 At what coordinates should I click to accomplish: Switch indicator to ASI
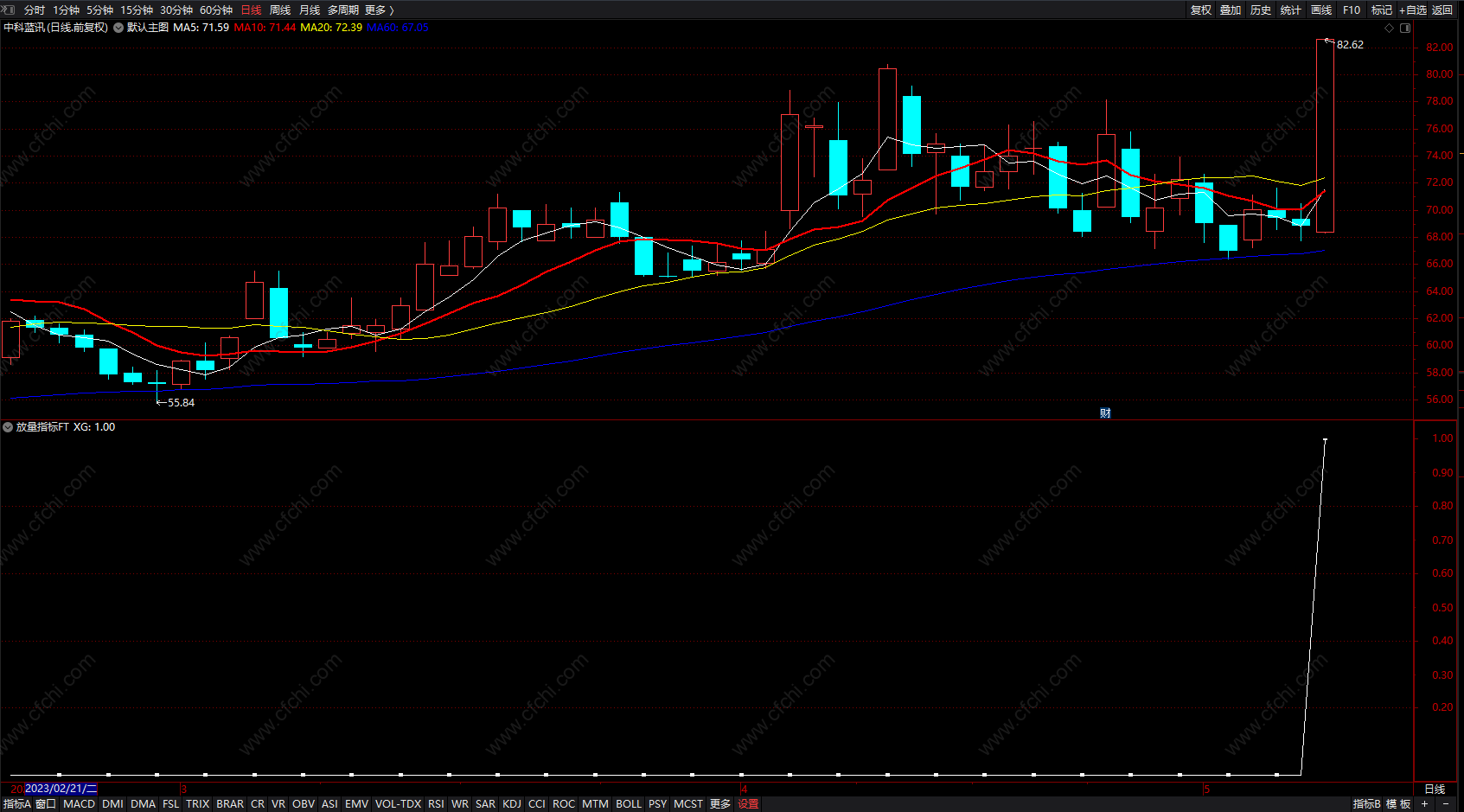click(x=330, y=804)
